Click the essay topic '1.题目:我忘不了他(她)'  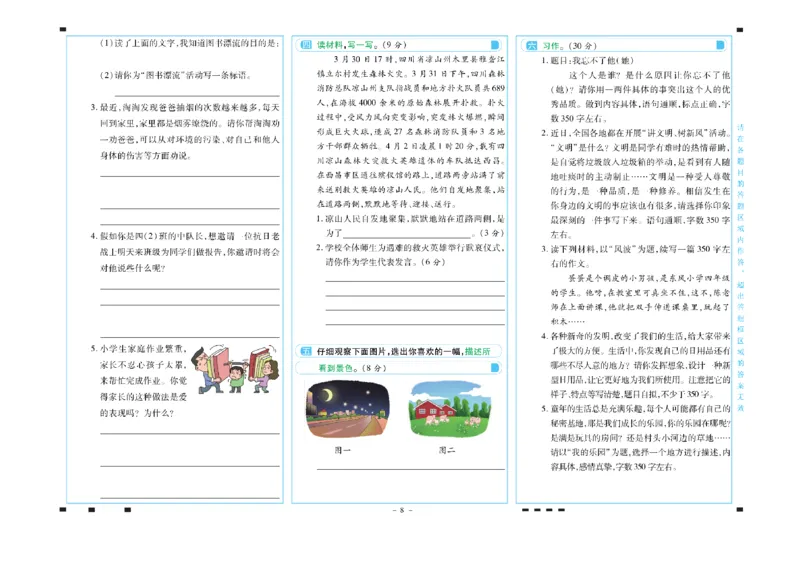(x=587, y=60)
